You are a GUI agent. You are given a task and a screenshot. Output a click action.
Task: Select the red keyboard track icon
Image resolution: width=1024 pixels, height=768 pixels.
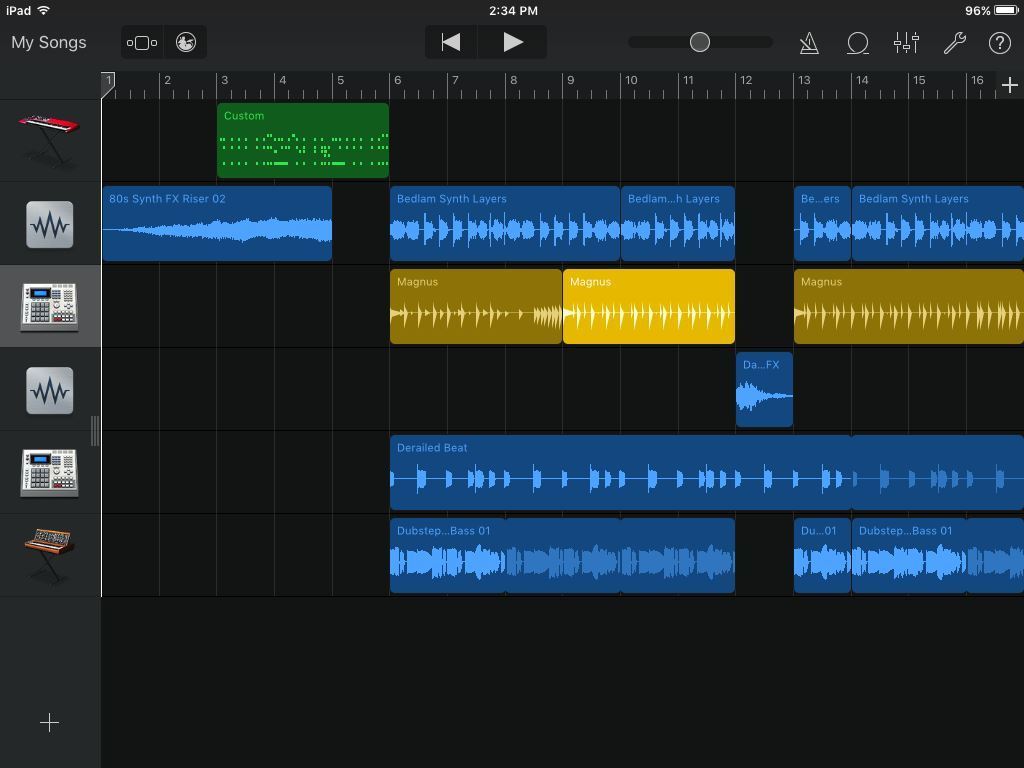click(x=49, y=140)
